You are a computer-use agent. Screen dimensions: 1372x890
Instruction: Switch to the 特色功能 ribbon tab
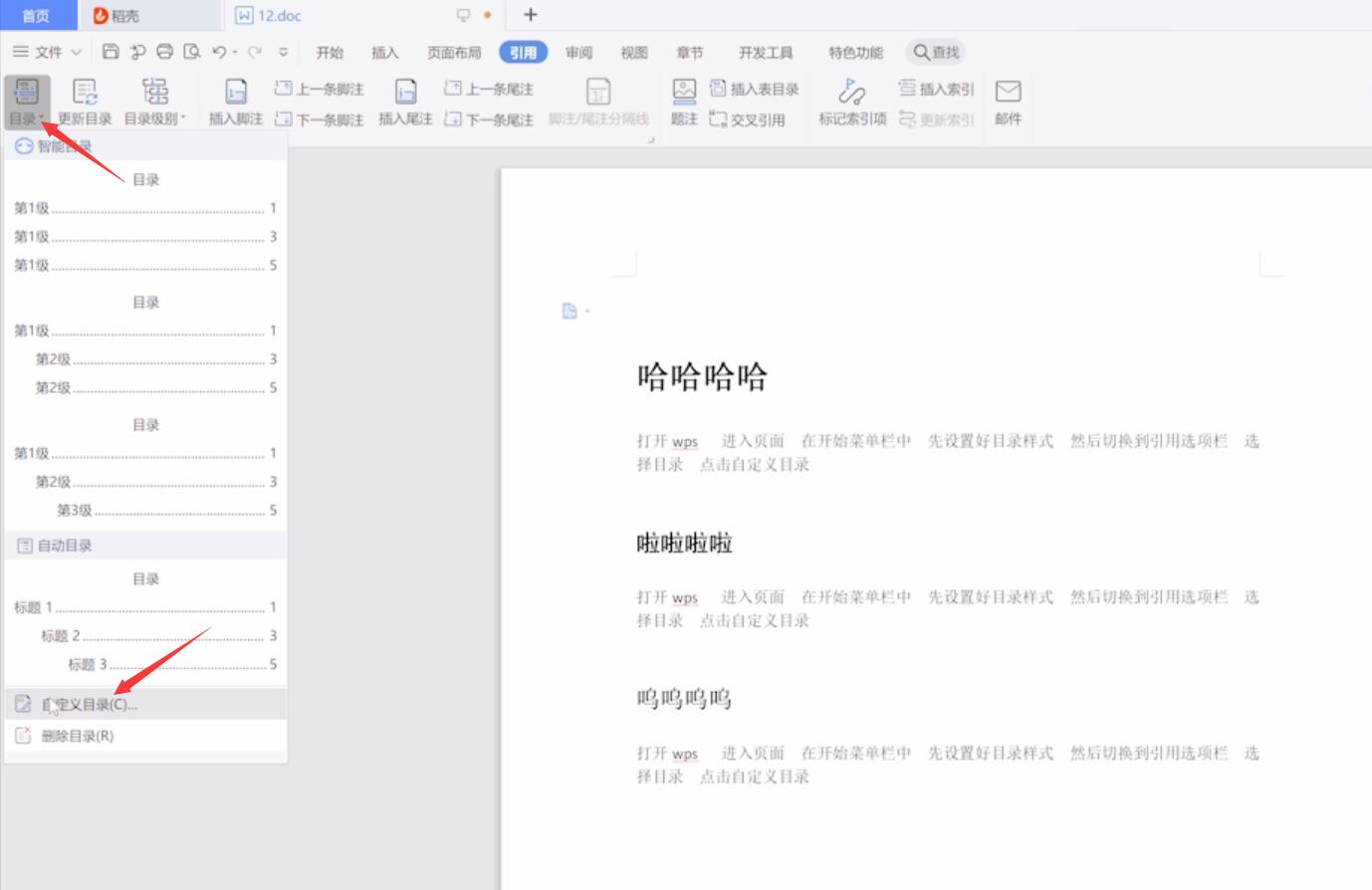point(855,53)
